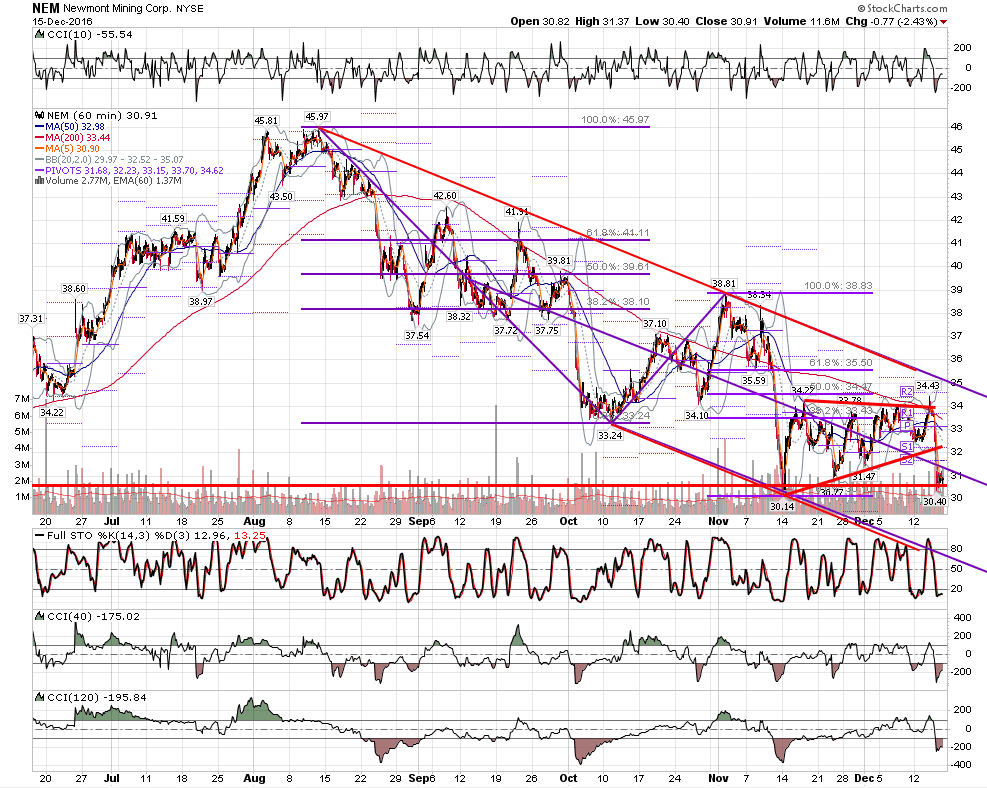Click the PIVOTS legend entry

[129, 170]
